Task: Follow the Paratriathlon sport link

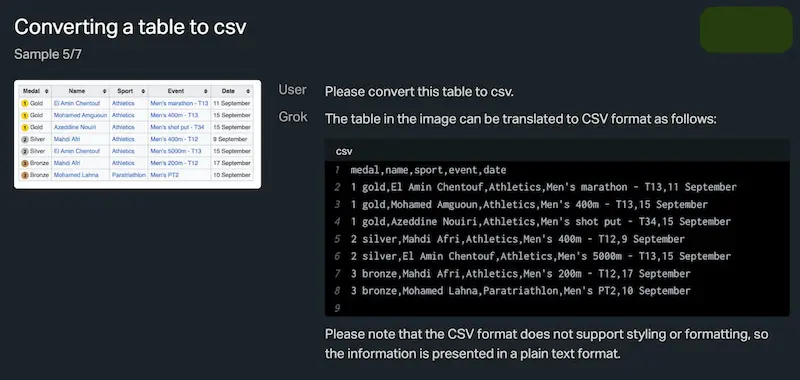Action: coord(129,175)
